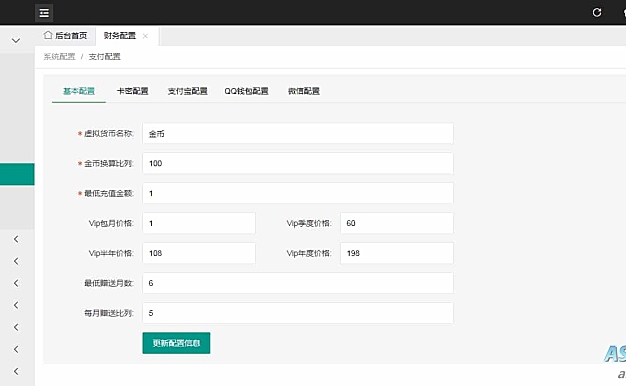626x386 pixels.
Task: Click the refresh icon in top bar
Action: 597,12
